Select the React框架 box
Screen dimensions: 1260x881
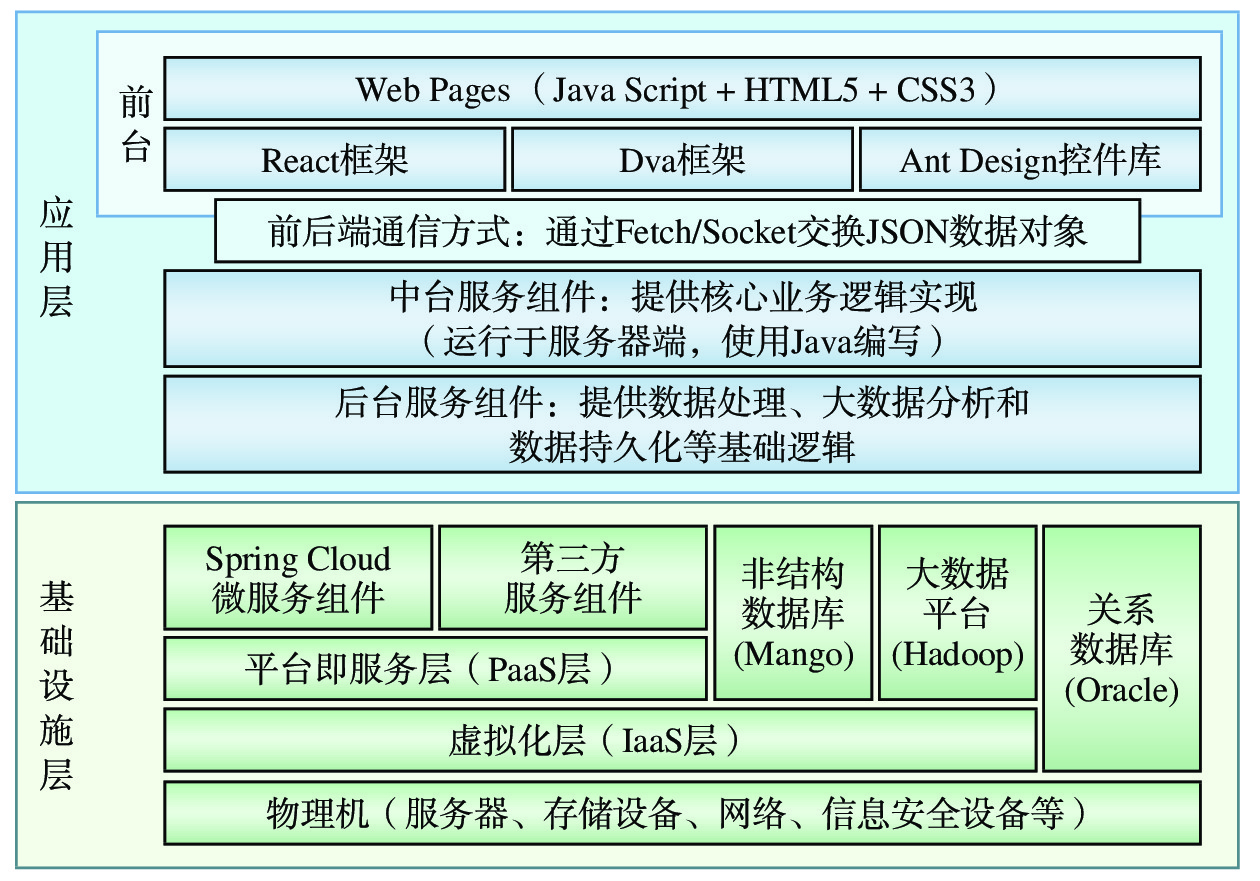(334, 159)
